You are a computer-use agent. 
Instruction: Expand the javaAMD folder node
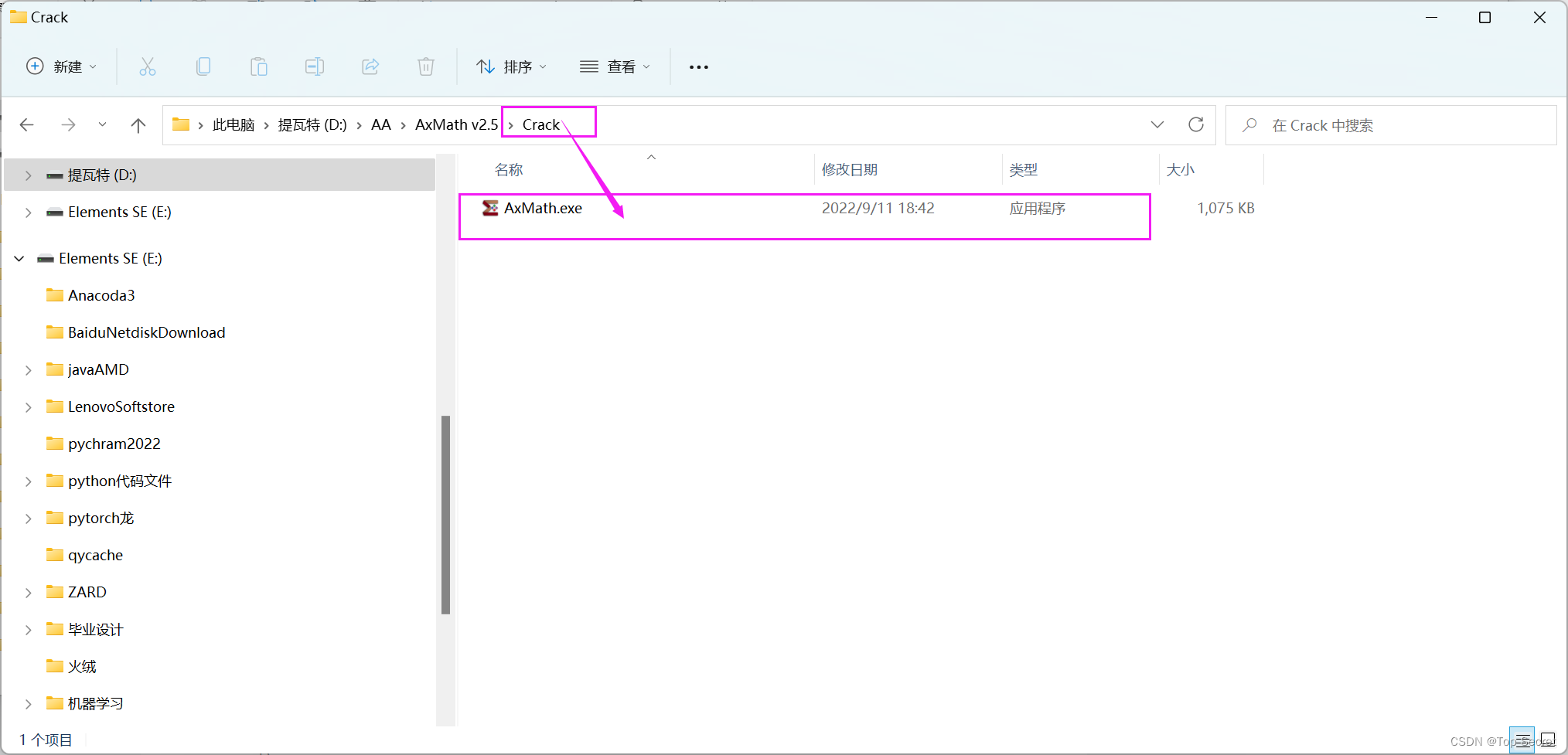pos(29,370)
